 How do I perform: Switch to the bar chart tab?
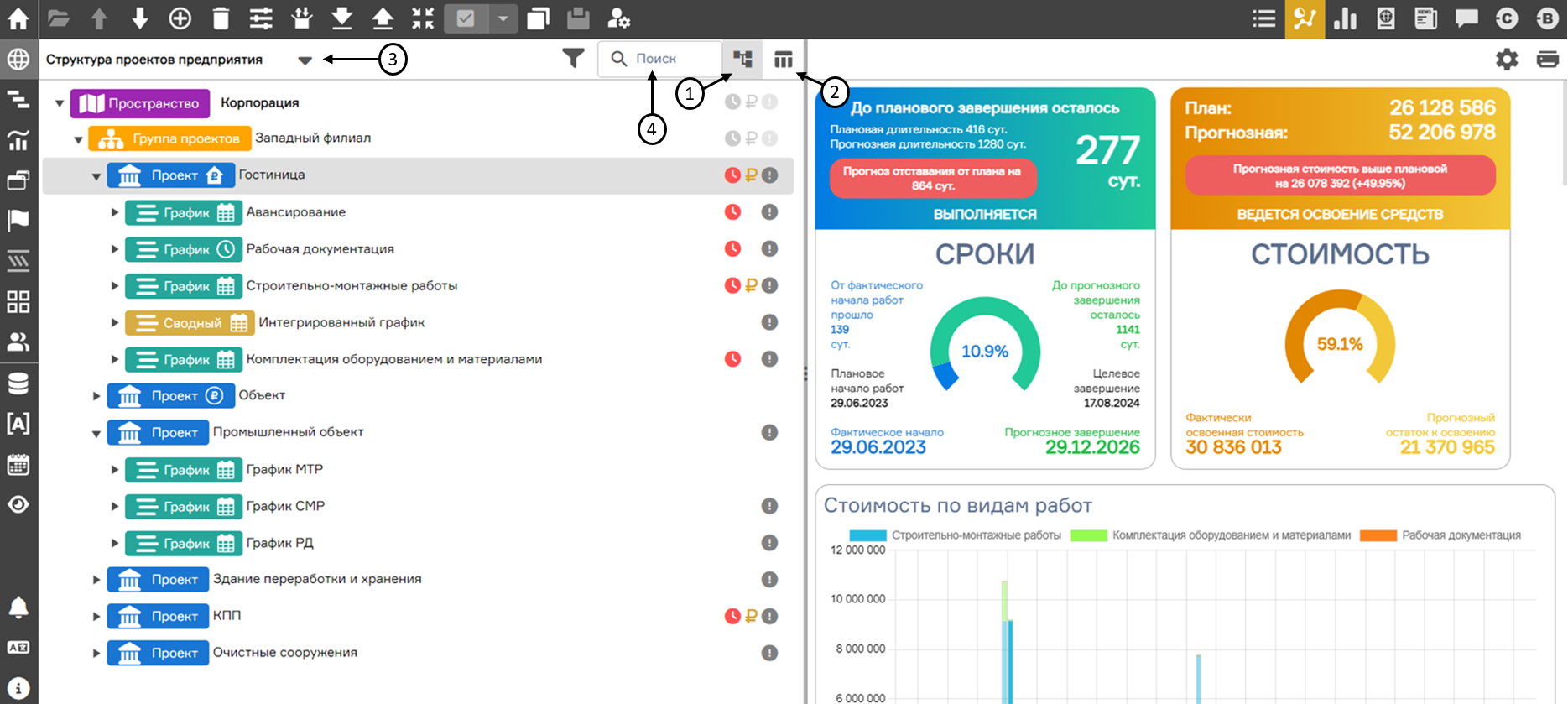pos(1345,18)
